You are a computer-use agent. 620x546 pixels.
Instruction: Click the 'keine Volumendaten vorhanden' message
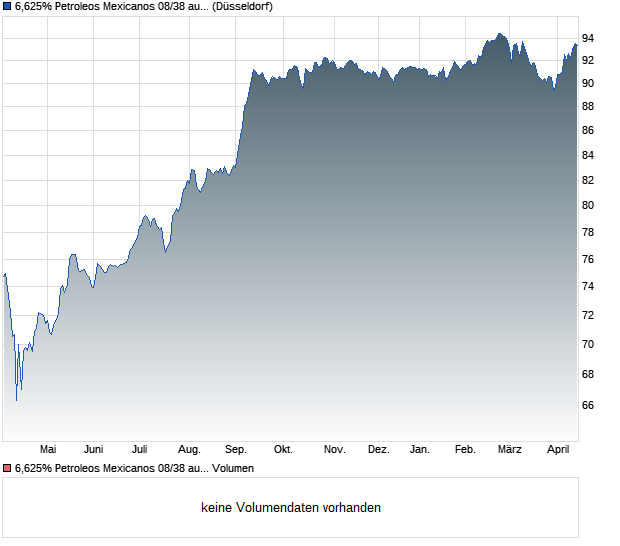click(291, 508)
